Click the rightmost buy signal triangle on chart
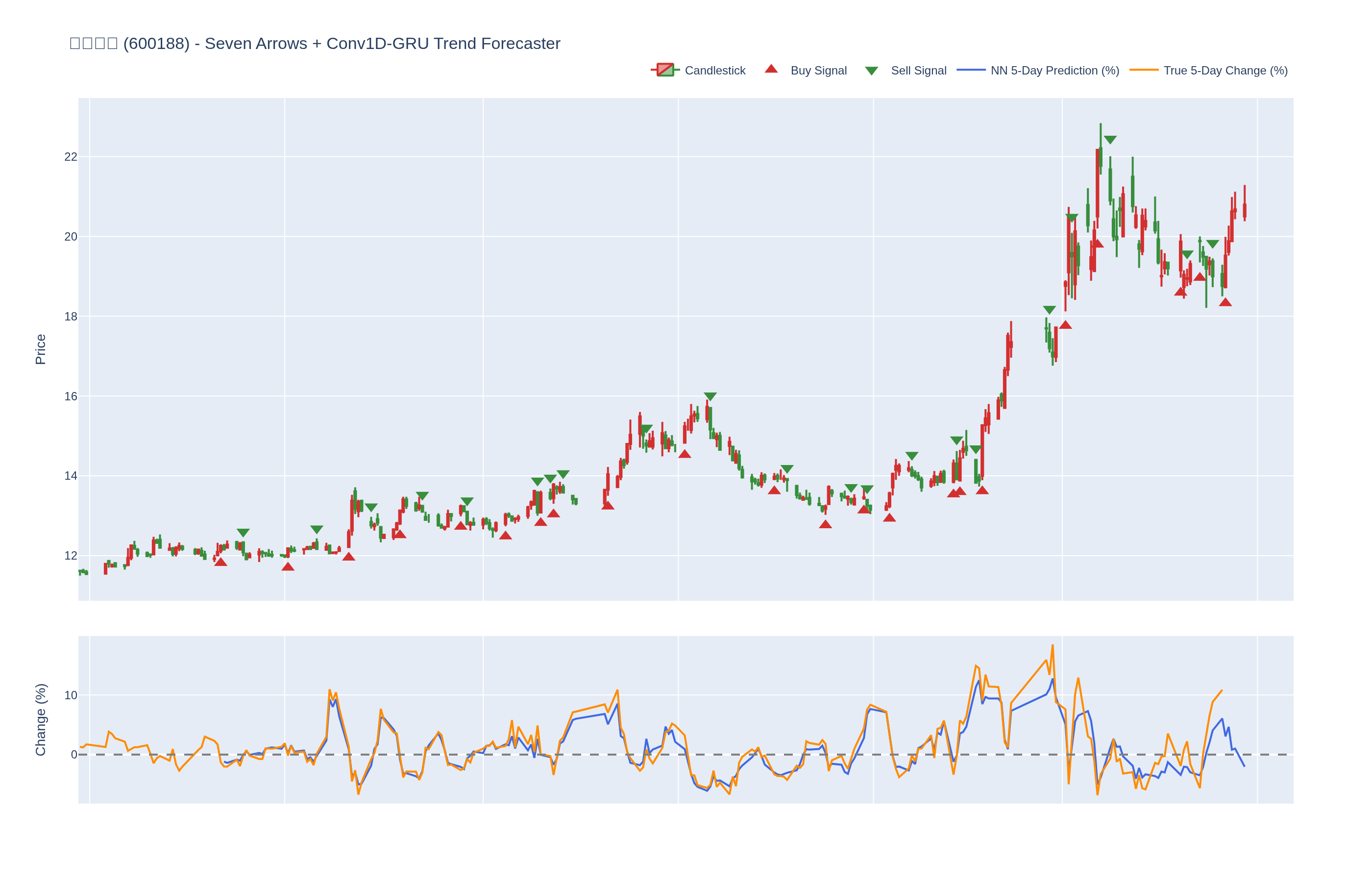The image size is (1372, 882). (x=1225, y=302)
